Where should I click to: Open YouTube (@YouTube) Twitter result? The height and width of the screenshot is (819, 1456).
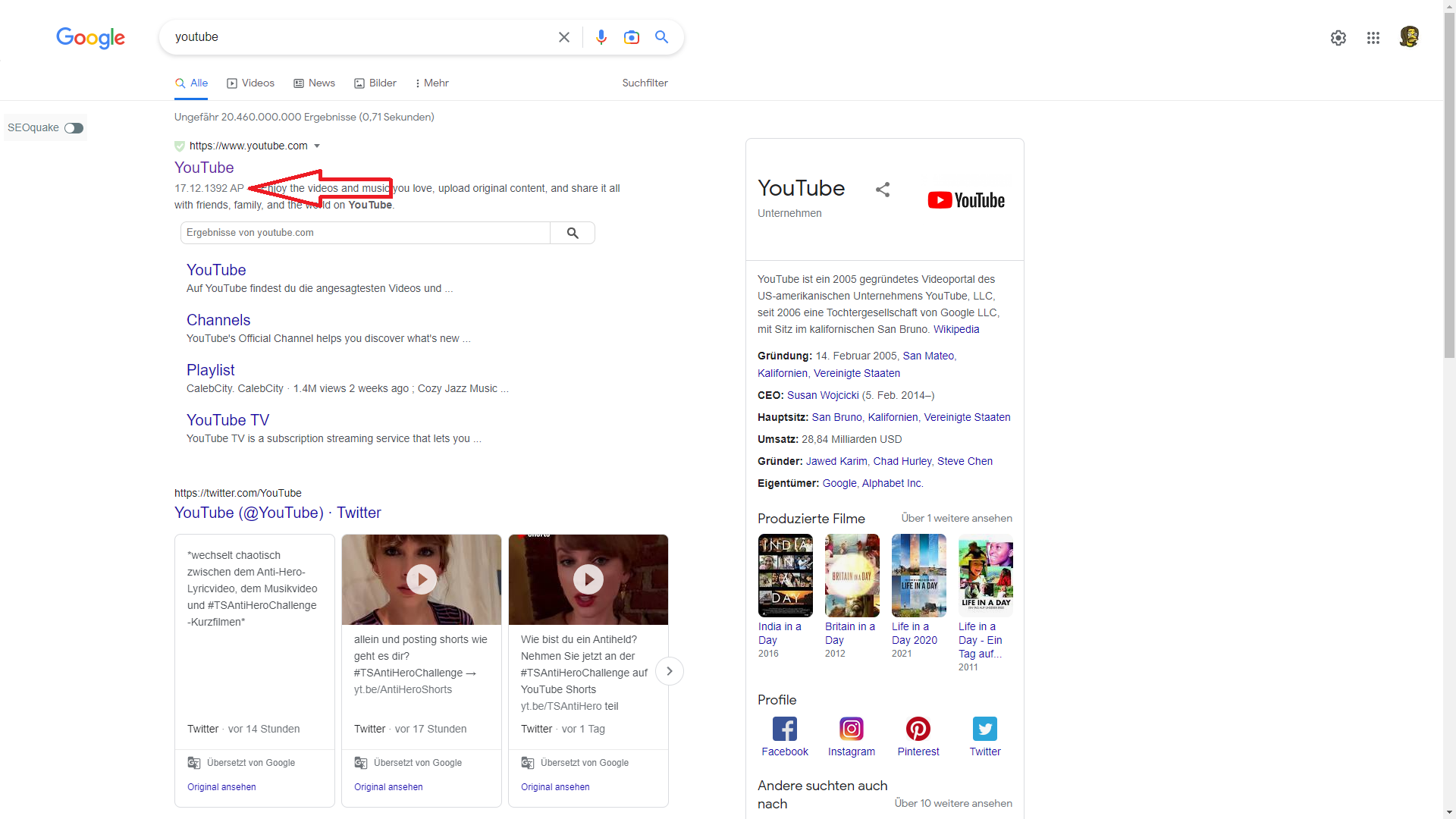point(278,513)
